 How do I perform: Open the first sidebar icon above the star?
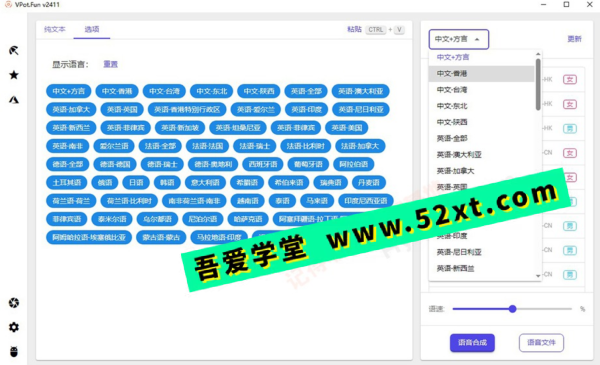click(14, 51)
